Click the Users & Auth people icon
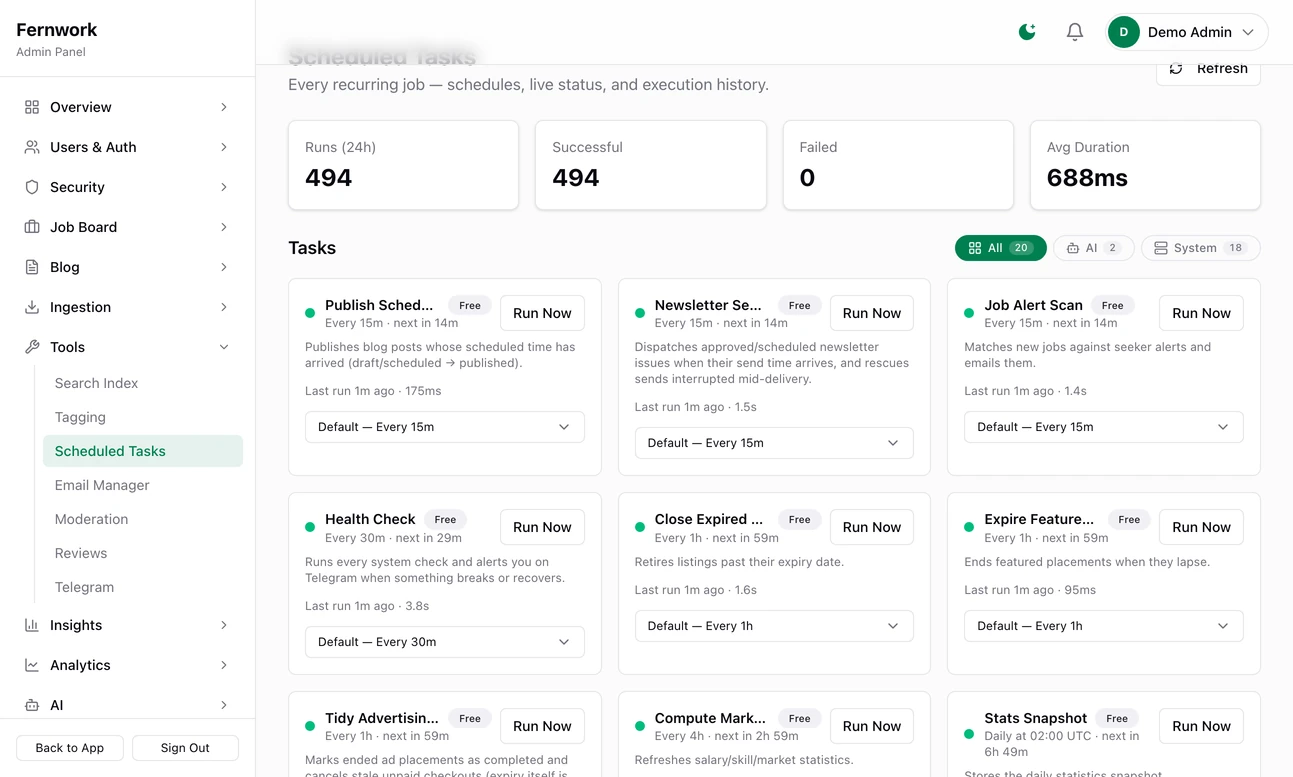Screen dimensions: 1293x777 click(32, 147)
